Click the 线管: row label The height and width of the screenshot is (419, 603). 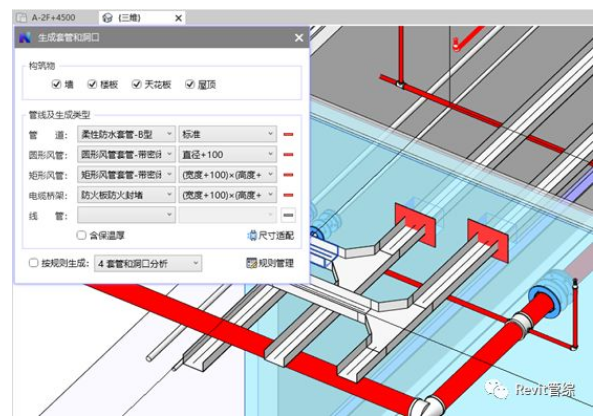click(48, 216)
